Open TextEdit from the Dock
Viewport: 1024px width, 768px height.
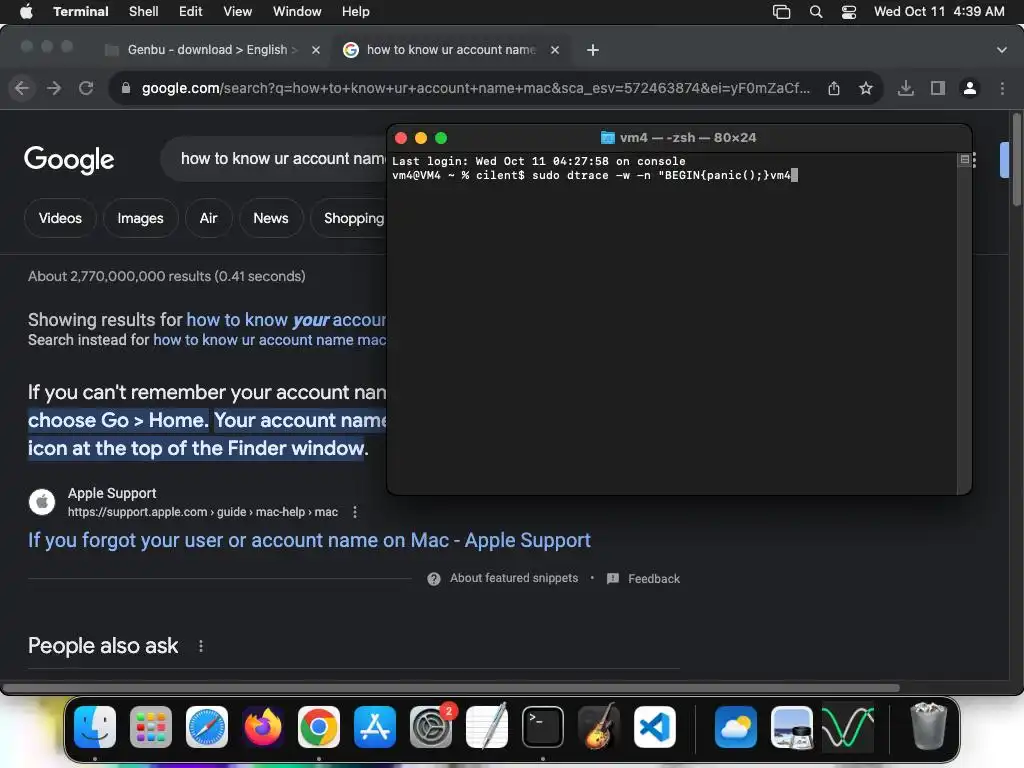tap(487, 727)
